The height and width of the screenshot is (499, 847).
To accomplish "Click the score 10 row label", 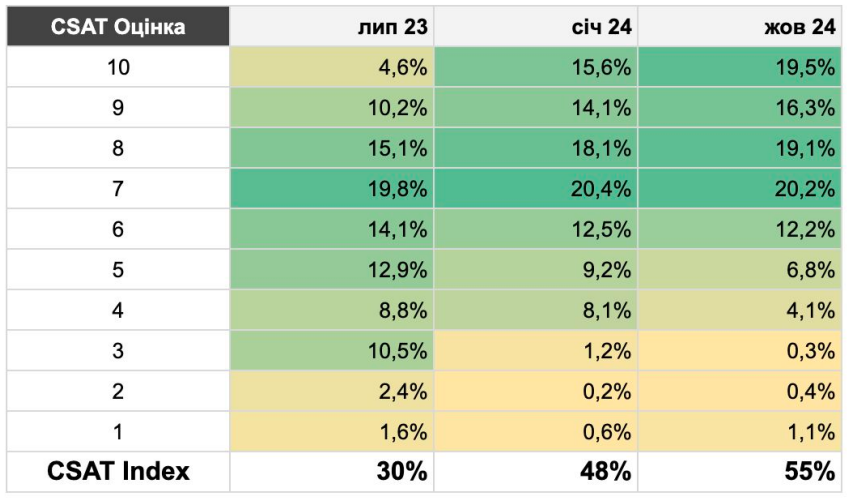I will click(118, 68).
